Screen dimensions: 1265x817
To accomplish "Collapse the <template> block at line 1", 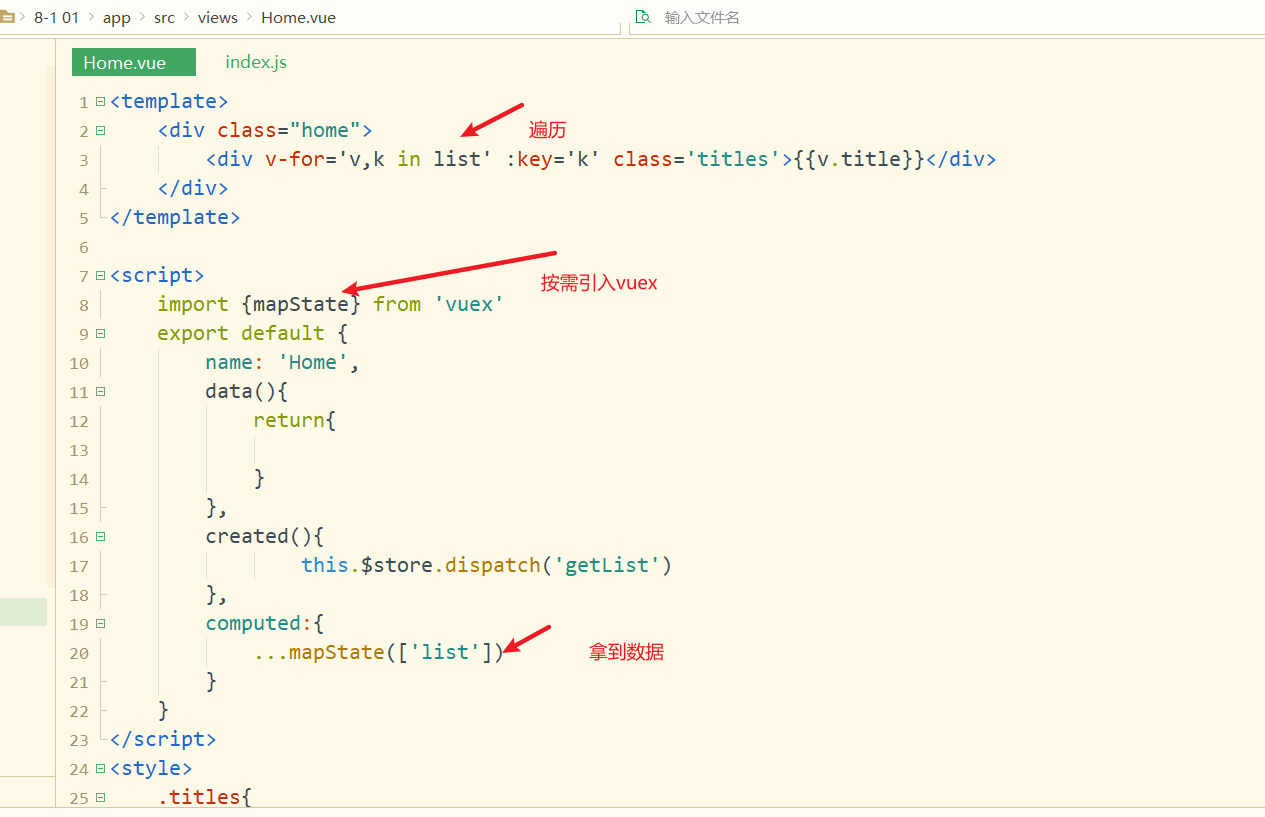I will (100, 102).
